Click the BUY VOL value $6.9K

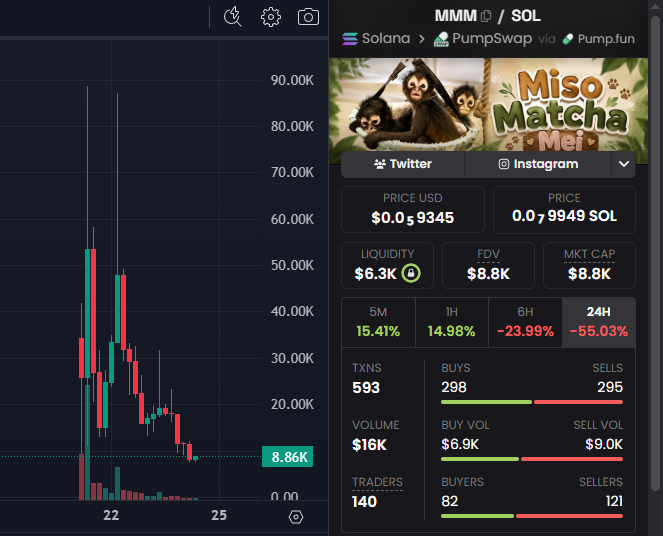click(460, 444)
